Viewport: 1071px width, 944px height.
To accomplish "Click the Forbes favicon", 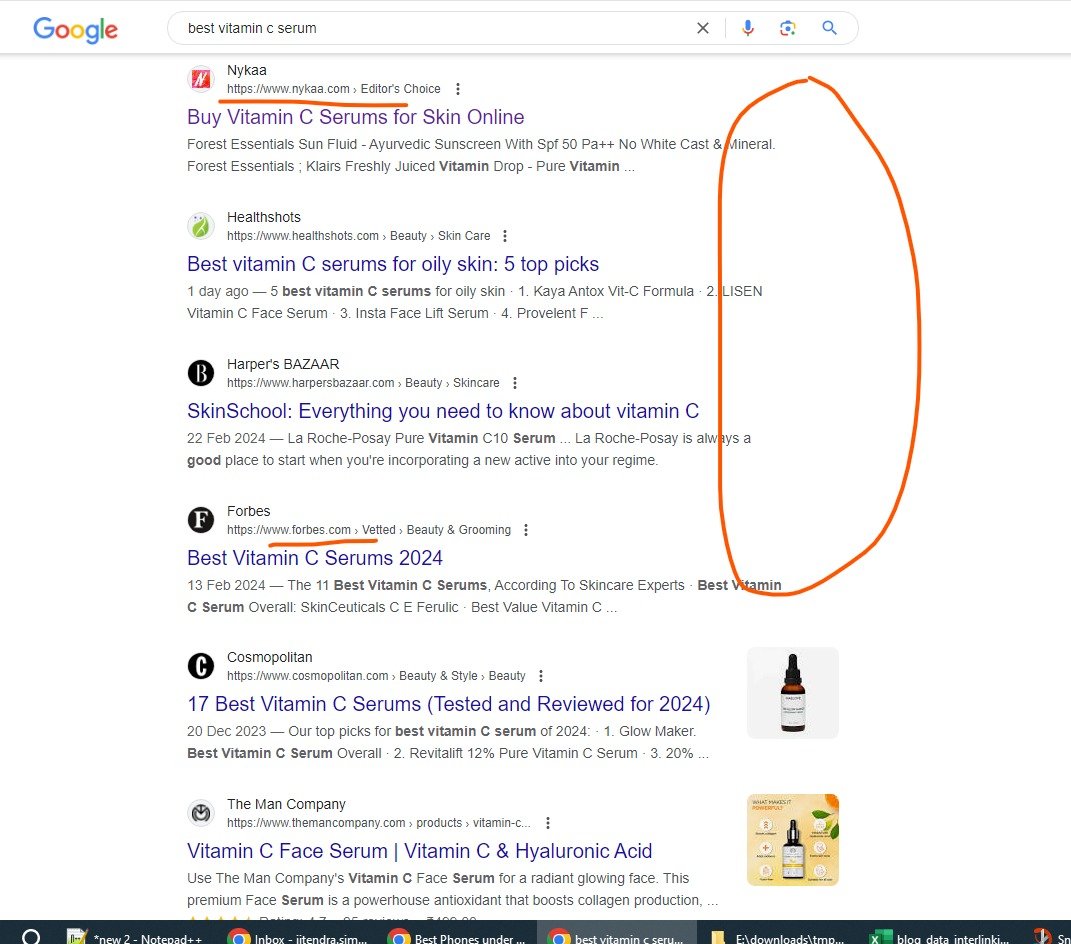I will [201, 520].
